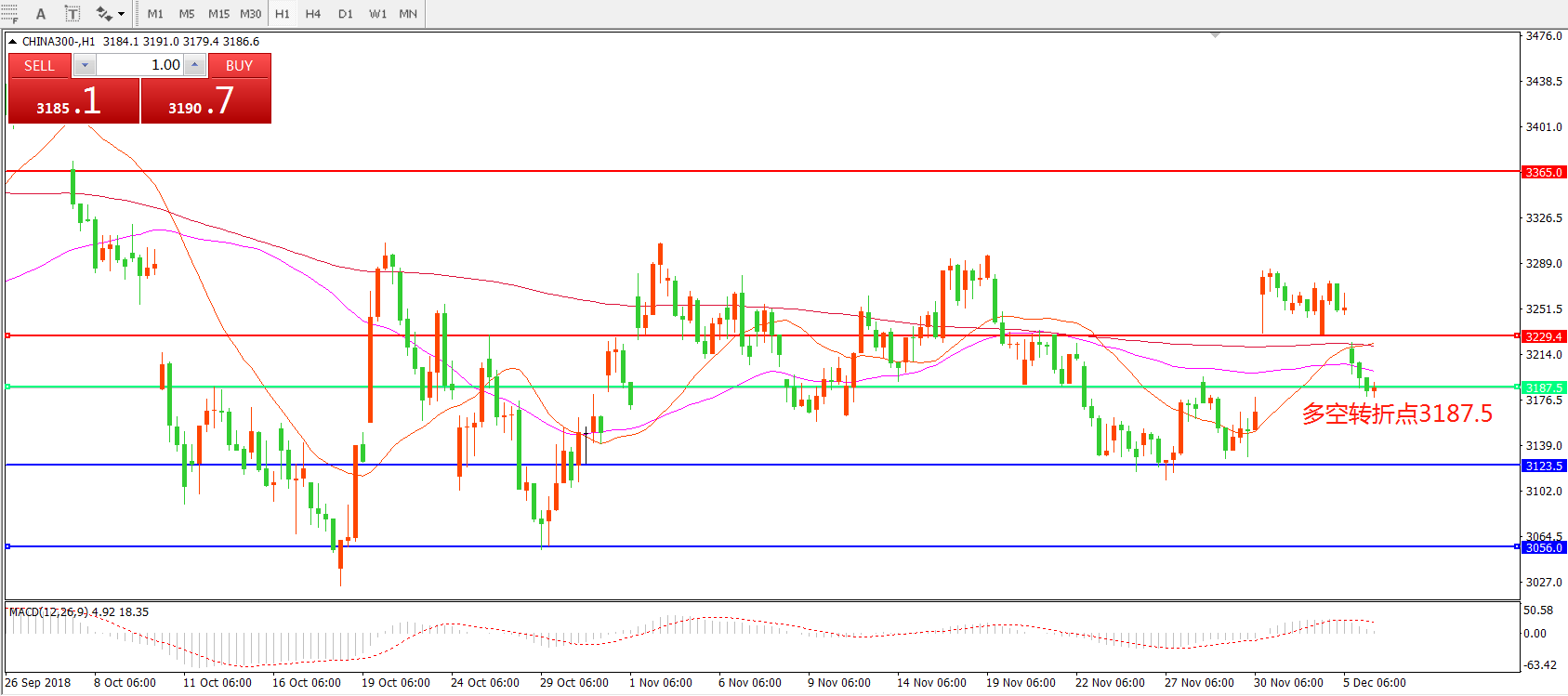Switch to M5 timeframe

click(x=187, y=14)
